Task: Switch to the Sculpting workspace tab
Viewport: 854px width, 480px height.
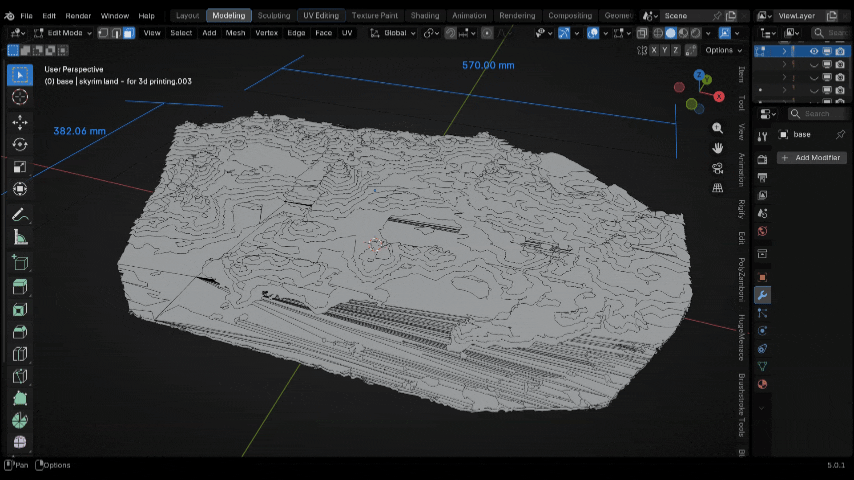Action: tap(274, 16)
